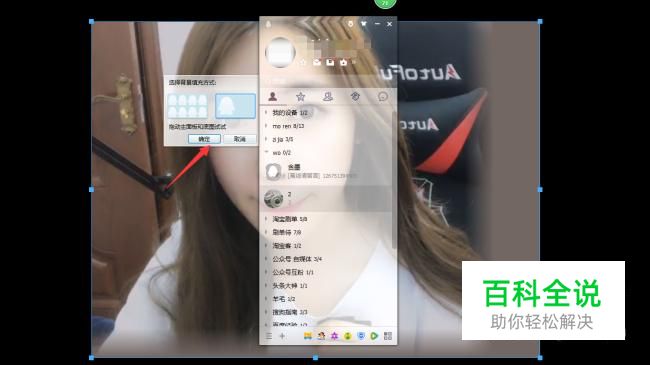This screenshot has width=650, height=365.
Task: Click the save-disk icon under nickname
Action: pyautogui.click(x=330, y=62)
